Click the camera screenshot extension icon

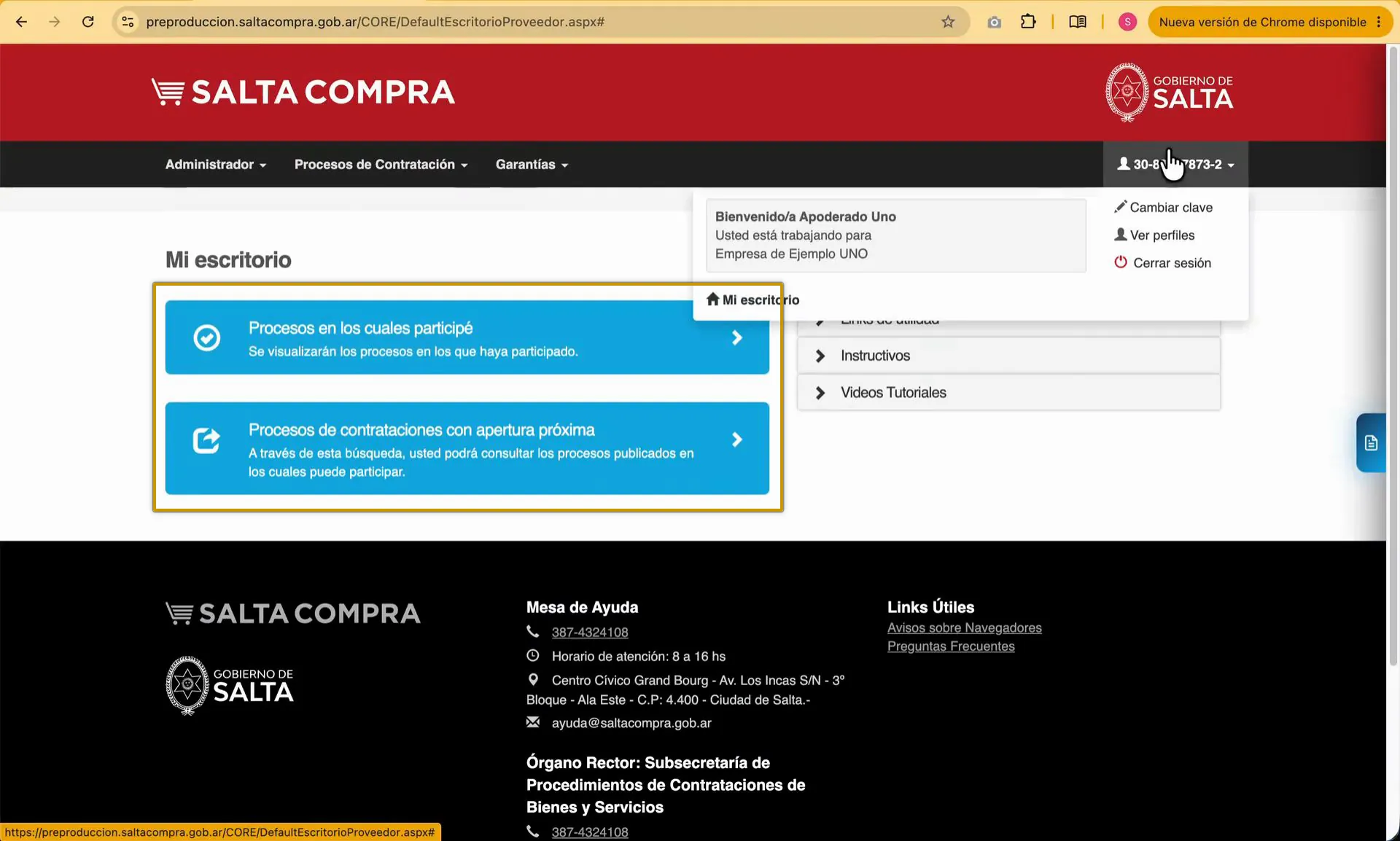point(994,22)
